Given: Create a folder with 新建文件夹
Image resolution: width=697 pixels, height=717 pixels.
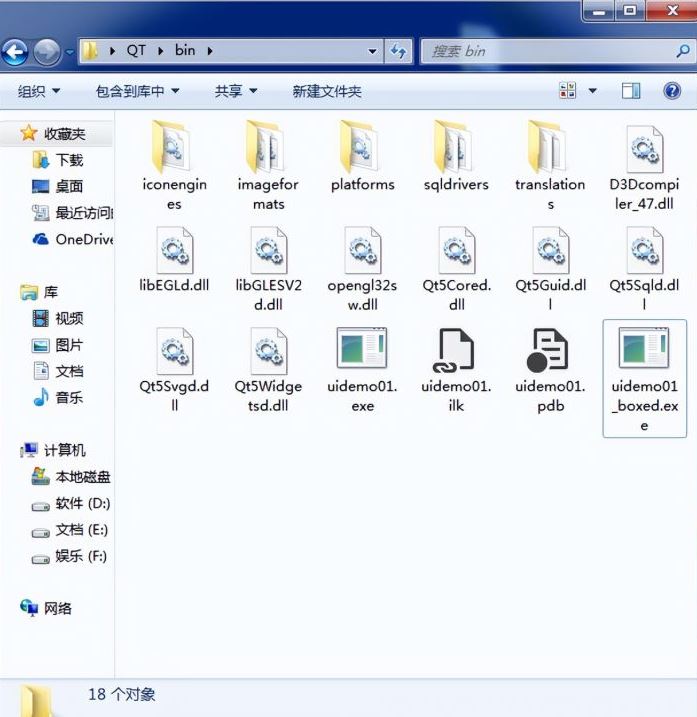Looking at the screenshot, I should pos(327,91).
